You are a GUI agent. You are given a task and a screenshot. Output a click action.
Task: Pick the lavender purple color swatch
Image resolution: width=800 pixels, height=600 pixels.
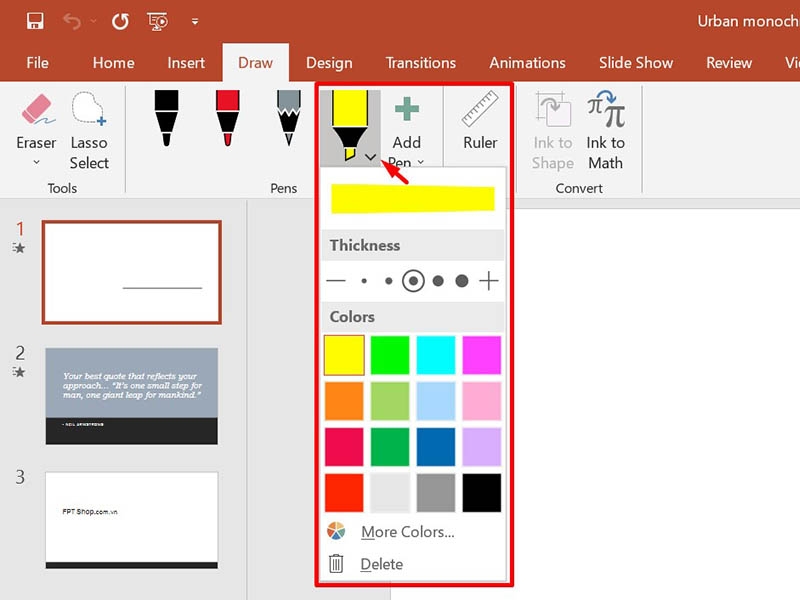click(482, 447)
